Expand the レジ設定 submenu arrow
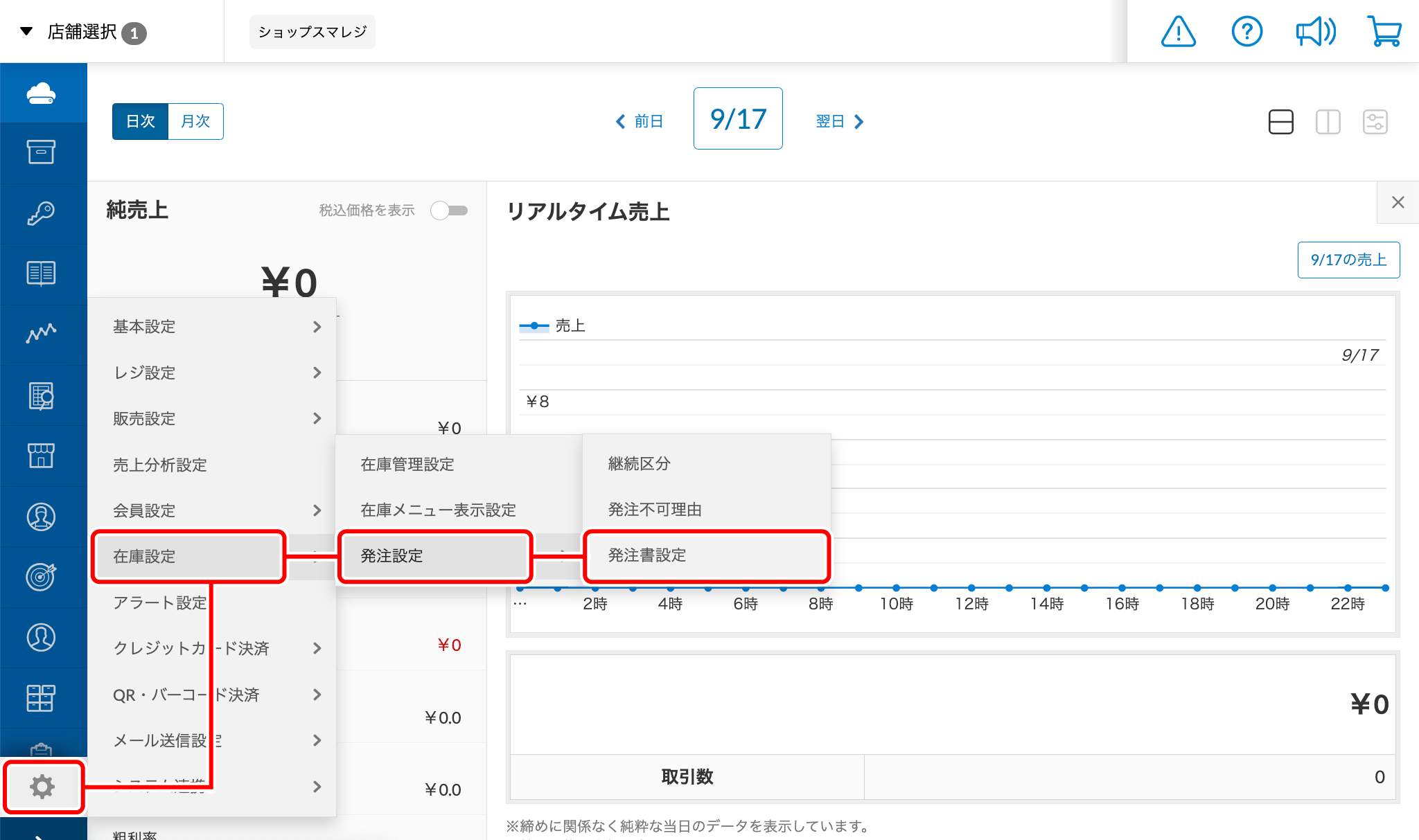 [317, 373]
